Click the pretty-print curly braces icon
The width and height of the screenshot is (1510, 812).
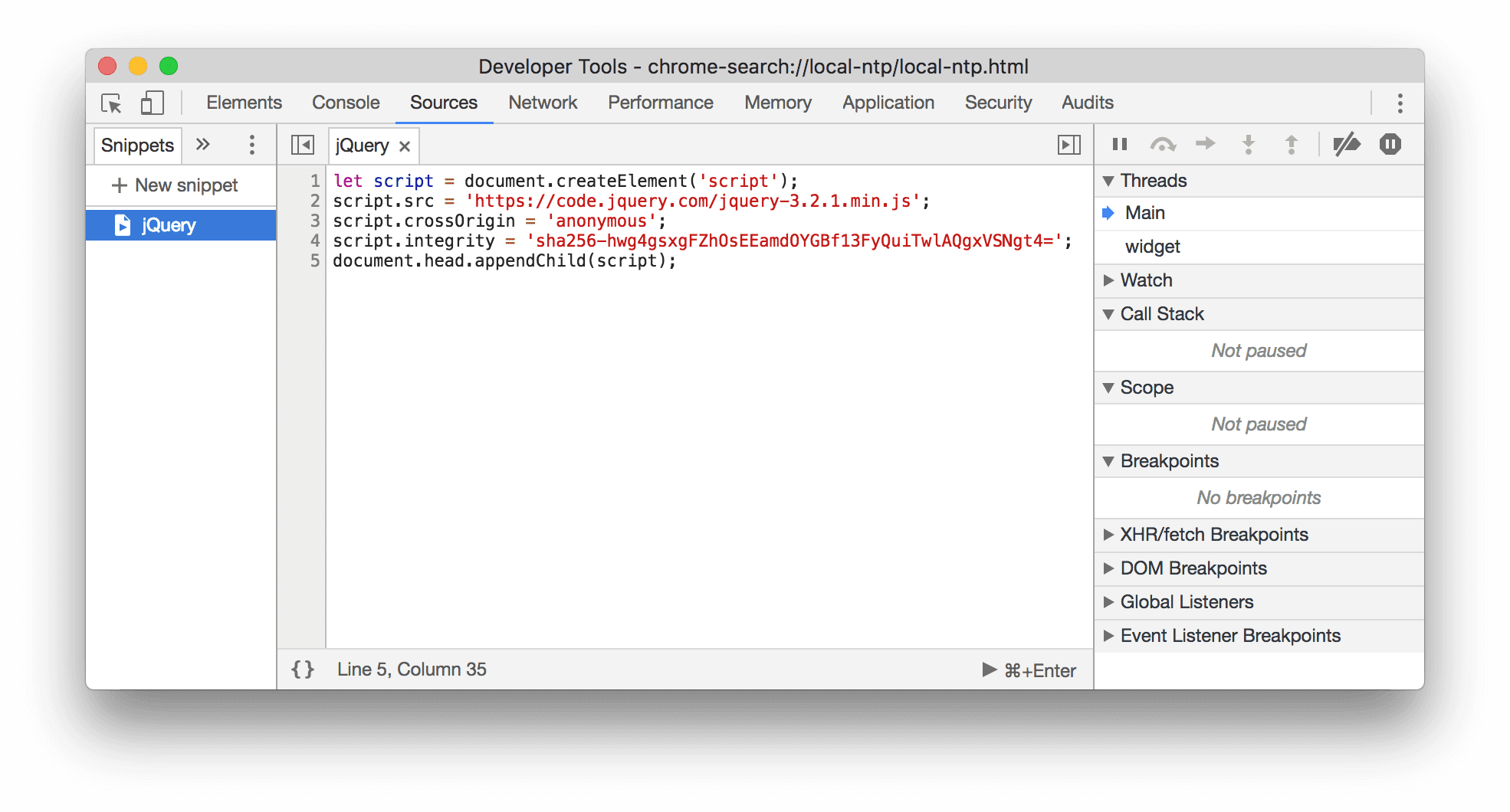coord(304,669)
